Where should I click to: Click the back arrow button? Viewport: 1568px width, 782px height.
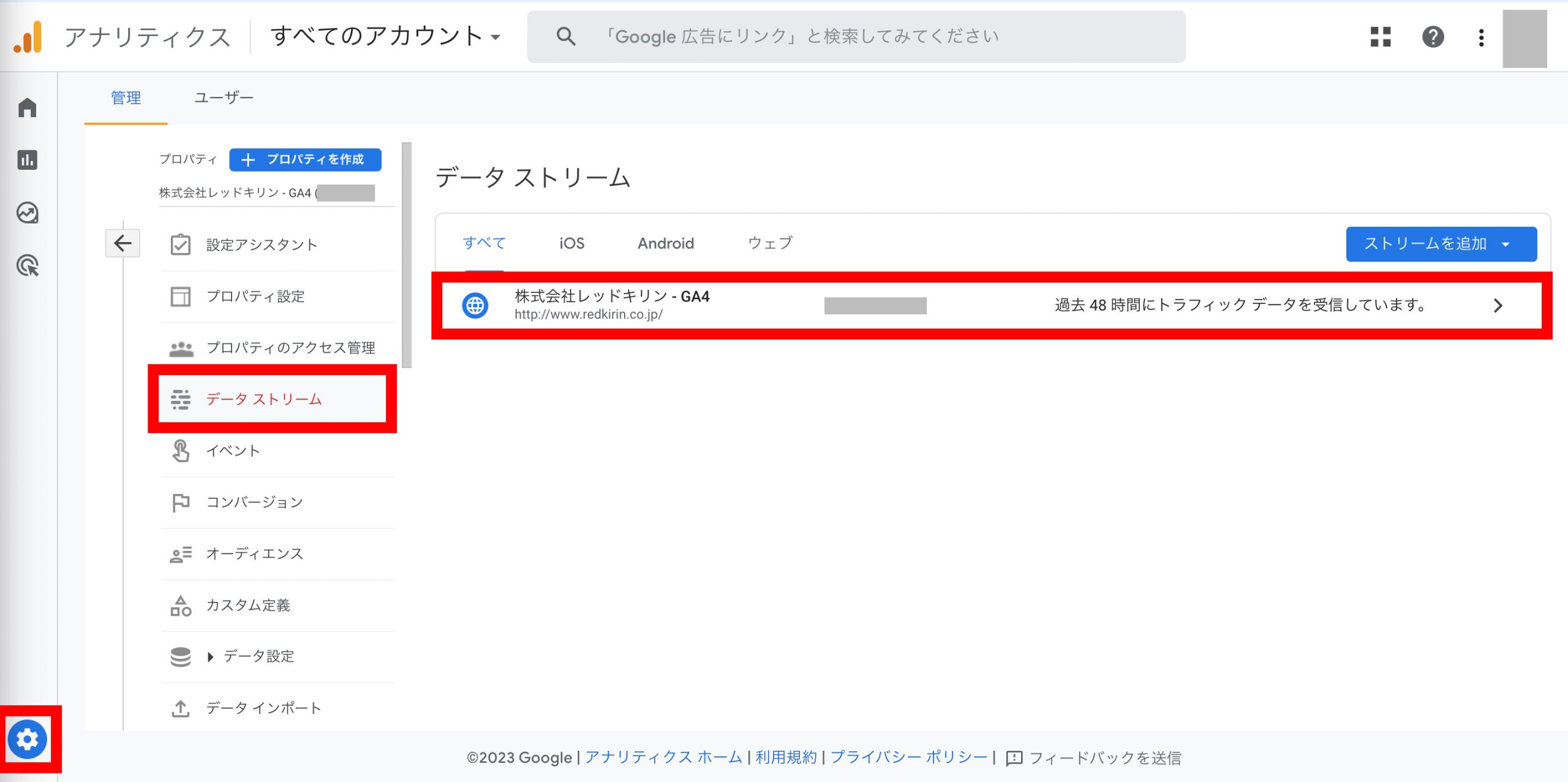[x=123, y=243]
